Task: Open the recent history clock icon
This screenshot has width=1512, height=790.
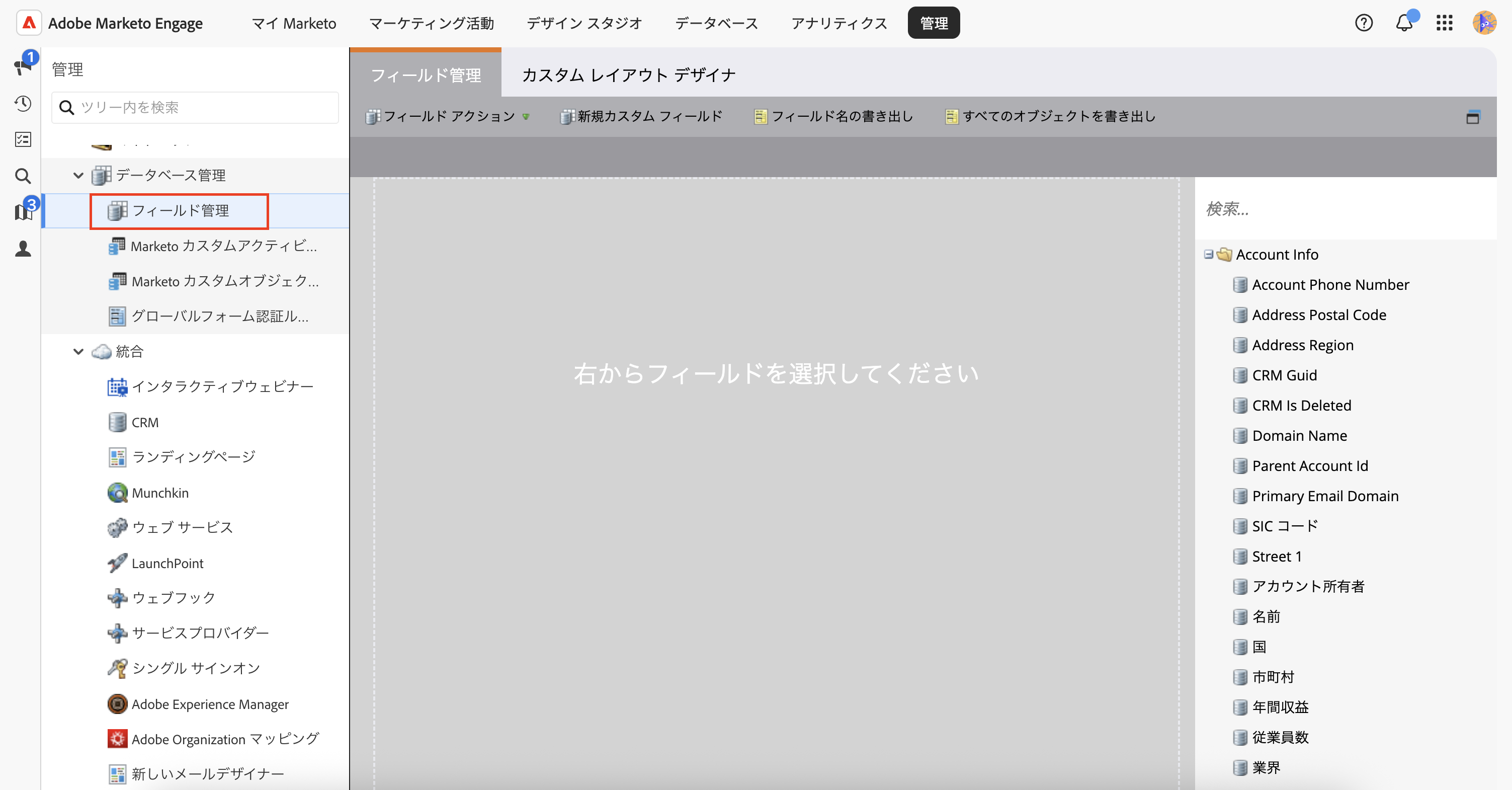Action: point(23,104)
